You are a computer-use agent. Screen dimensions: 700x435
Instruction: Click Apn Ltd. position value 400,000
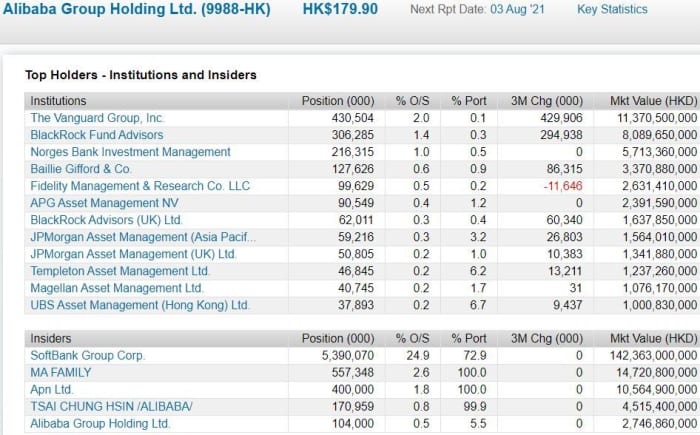point(353,389)
